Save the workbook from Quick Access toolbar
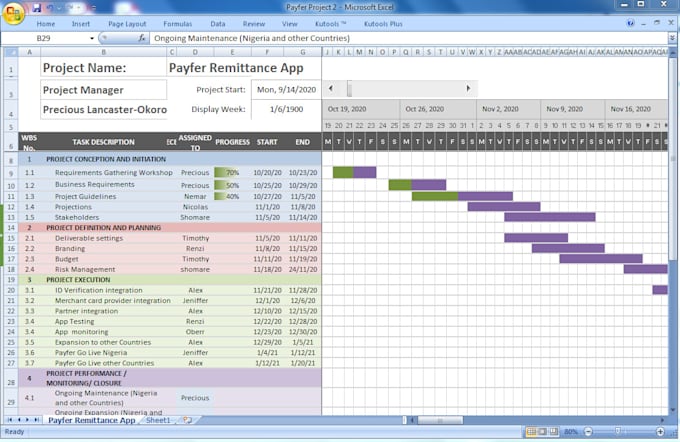 [x=37, y=7]
